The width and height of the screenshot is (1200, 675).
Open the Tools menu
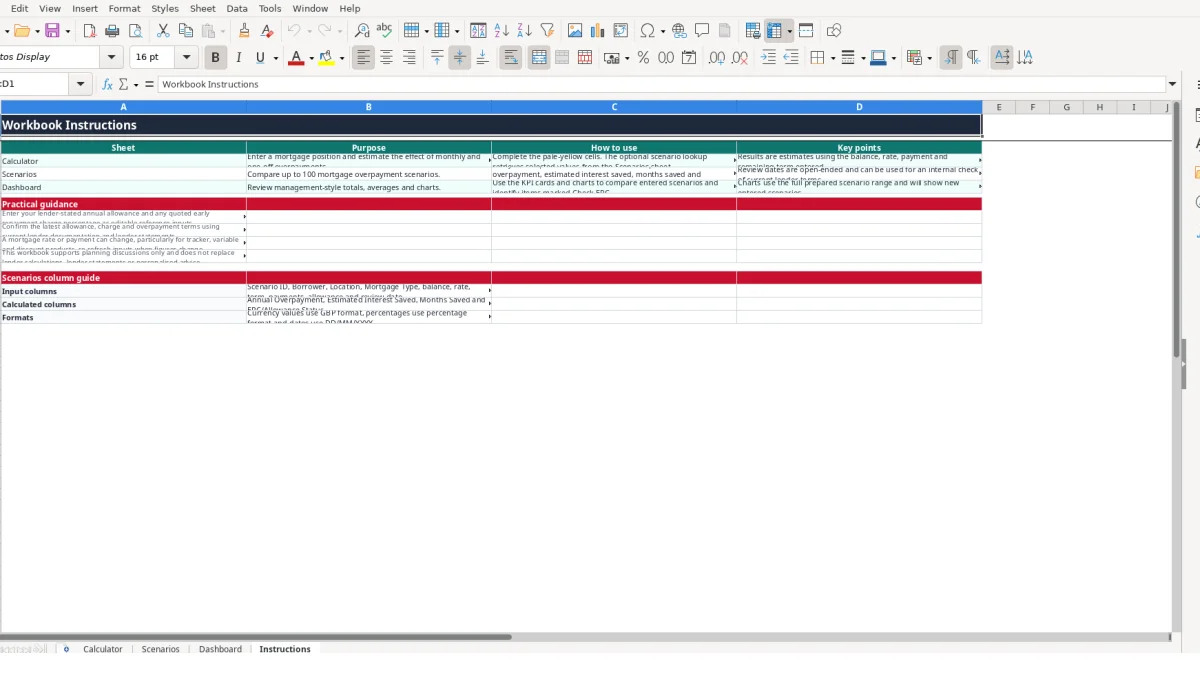[x=270, y=8]
